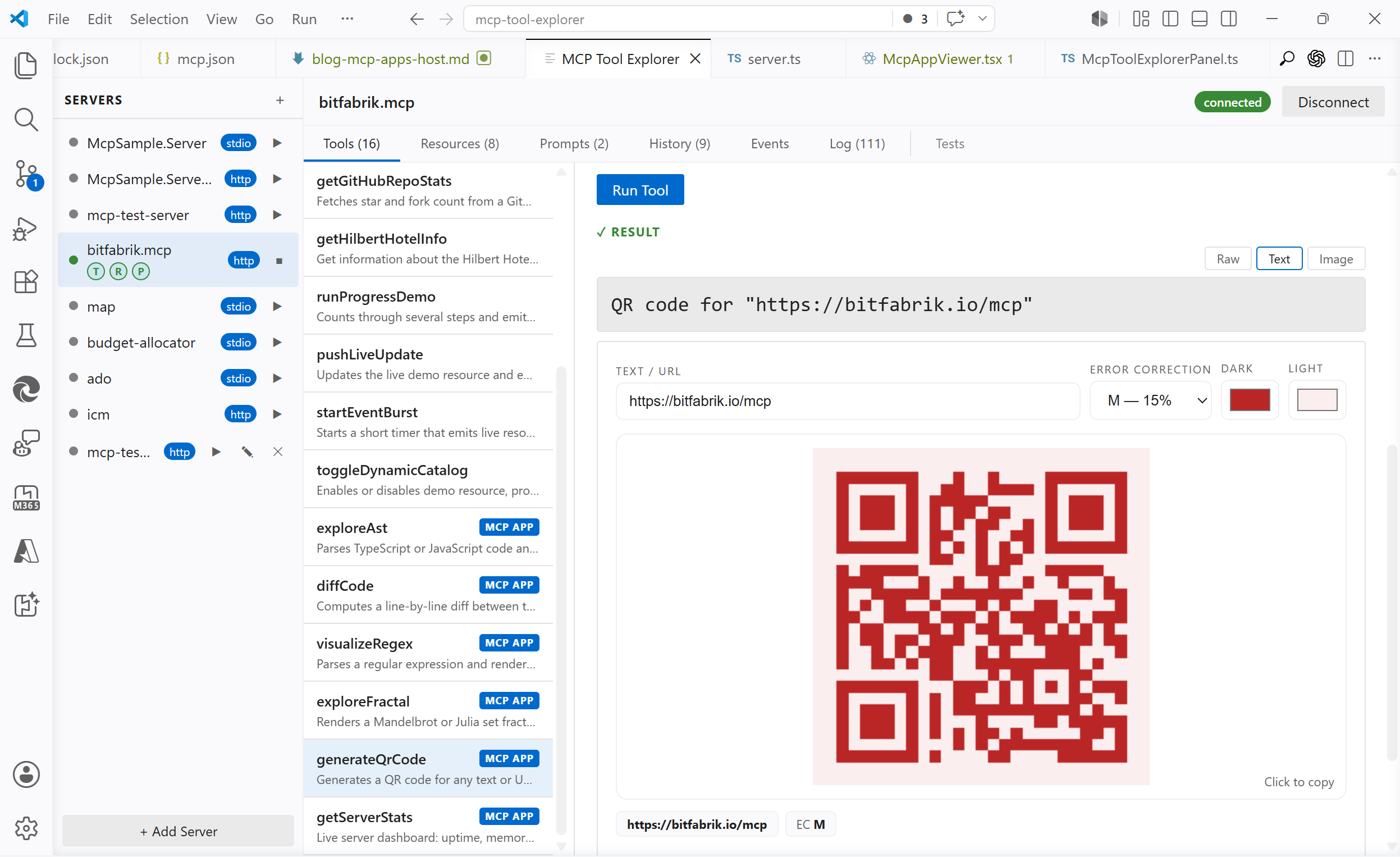Toggle the bottom panel layout icon
1400x857 pixels.
click(1200, 19)
